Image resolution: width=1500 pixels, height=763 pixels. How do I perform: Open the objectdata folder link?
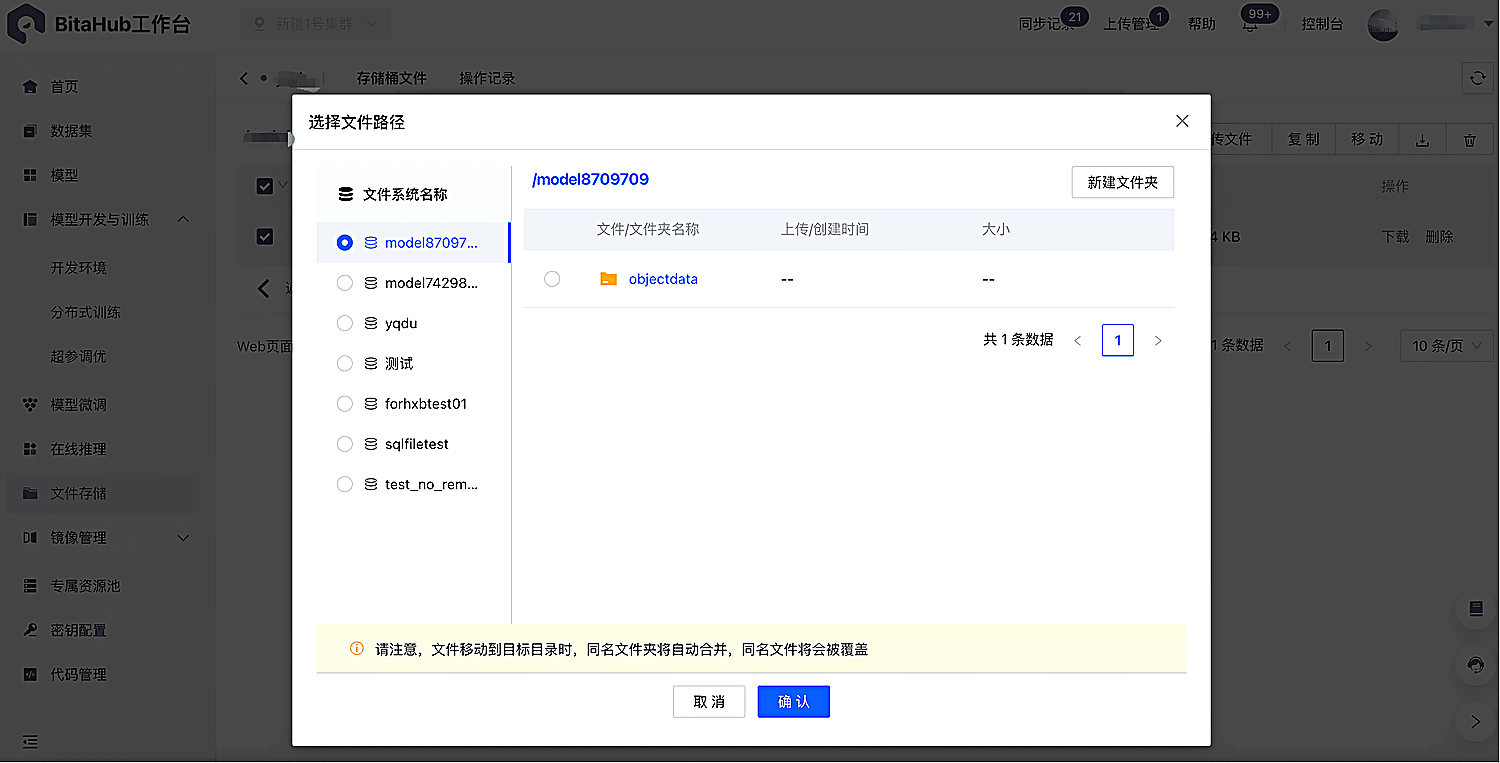663,279
